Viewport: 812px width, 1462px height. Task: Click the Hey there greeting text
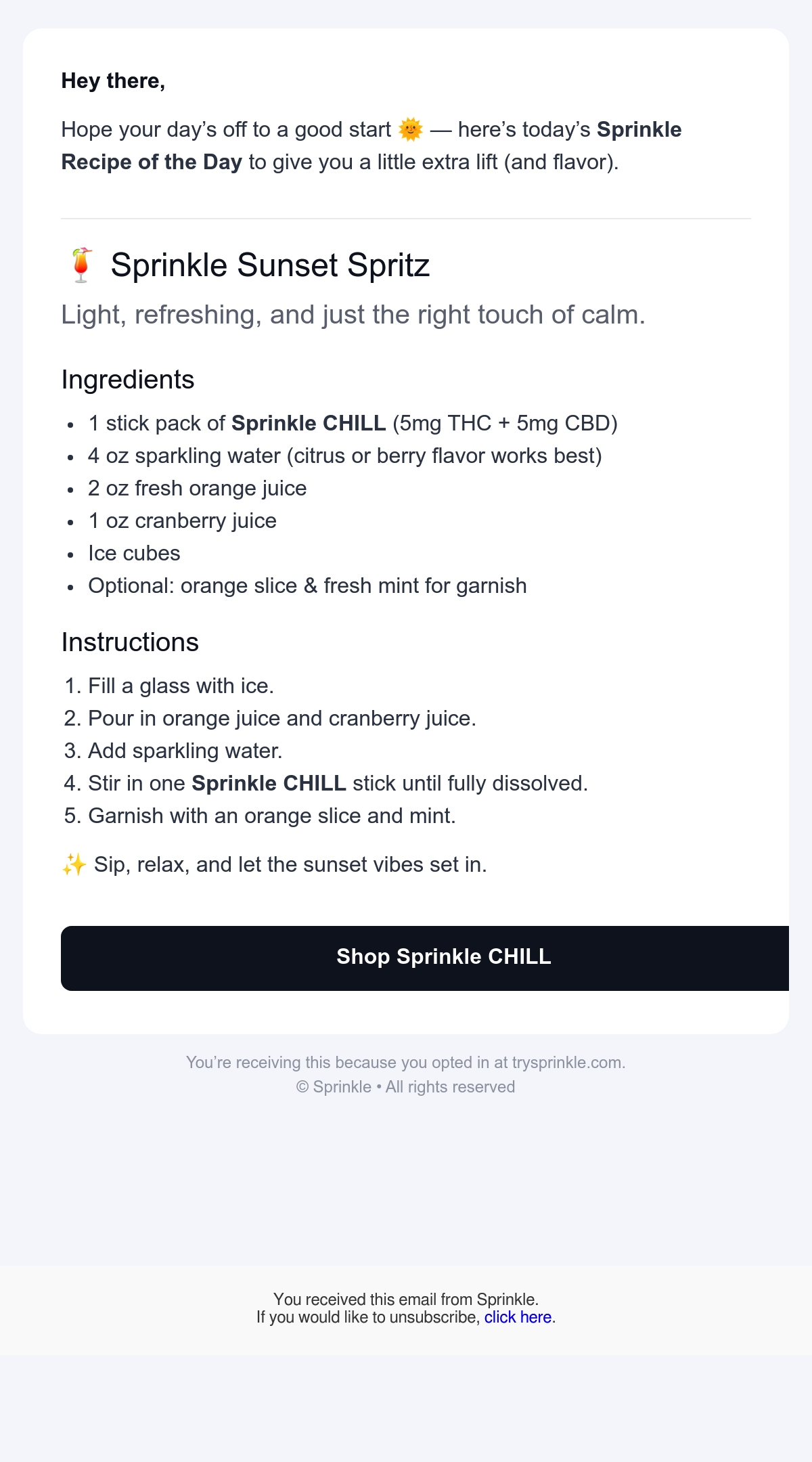click(x=113, y=81)
